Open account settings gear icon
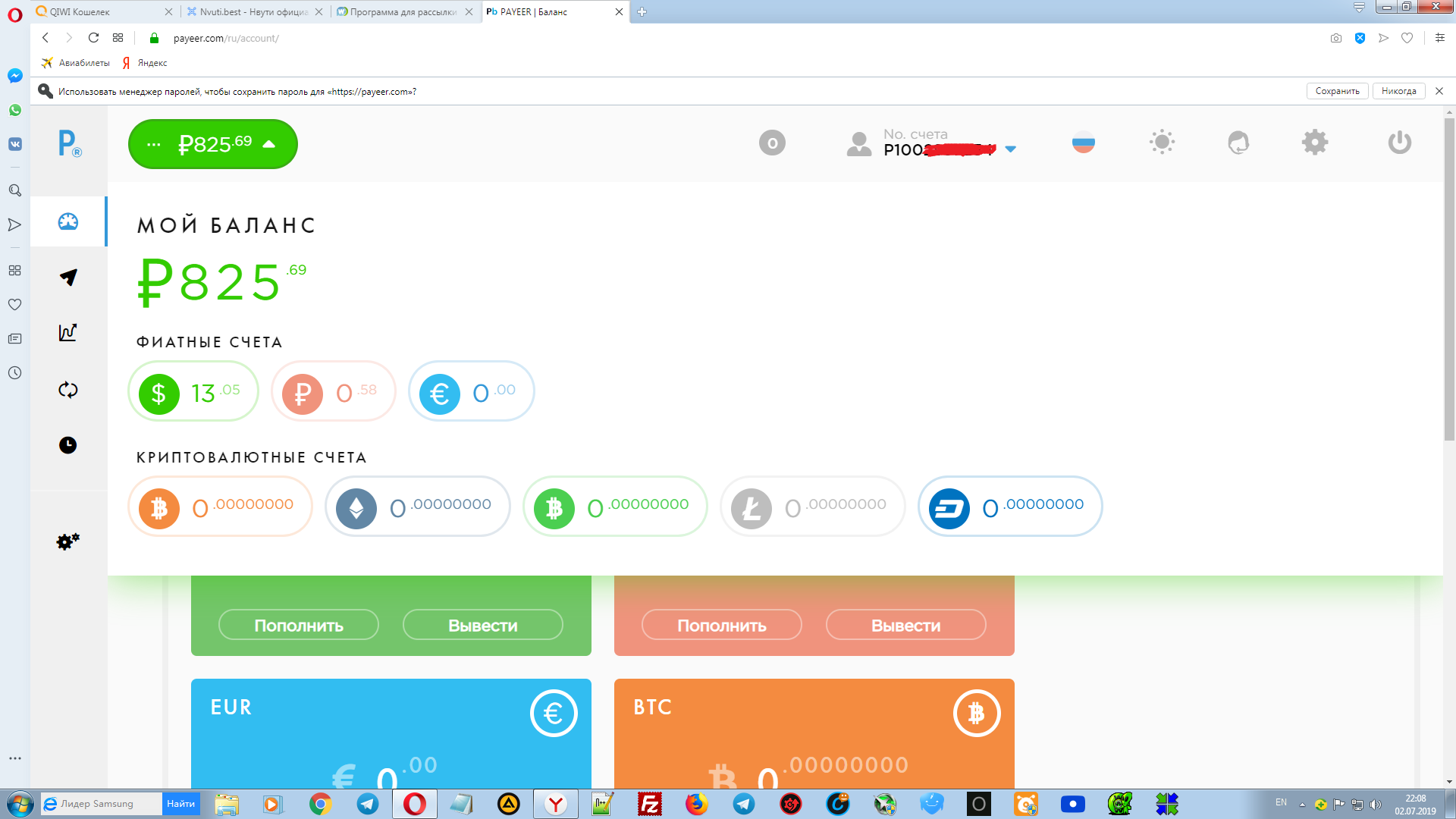This screenshot has width=1456, height=819. (x=1315, y=142)
